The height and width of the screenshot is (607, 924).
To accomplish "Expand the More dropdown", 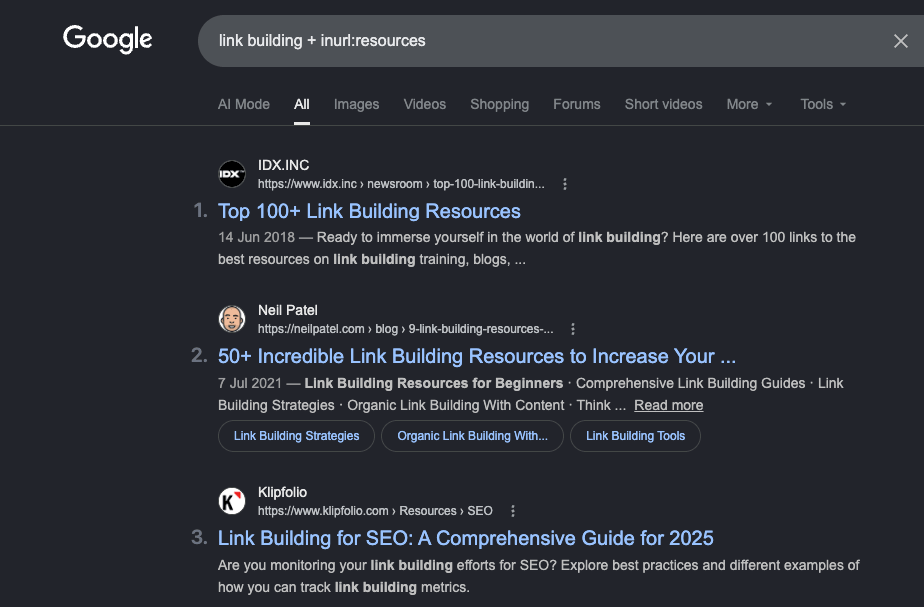I will (749, 104).
